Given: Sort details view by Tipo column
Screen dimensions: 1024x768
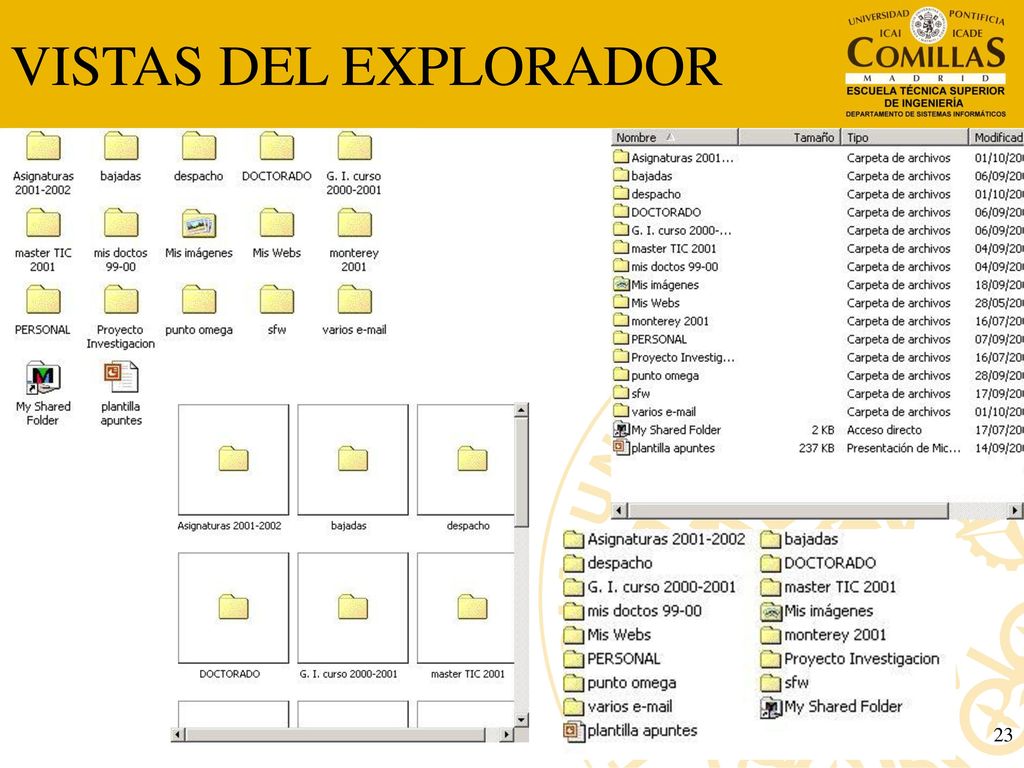Looking at the screenshot, I should pyautogui.click(x=904, y=138).
